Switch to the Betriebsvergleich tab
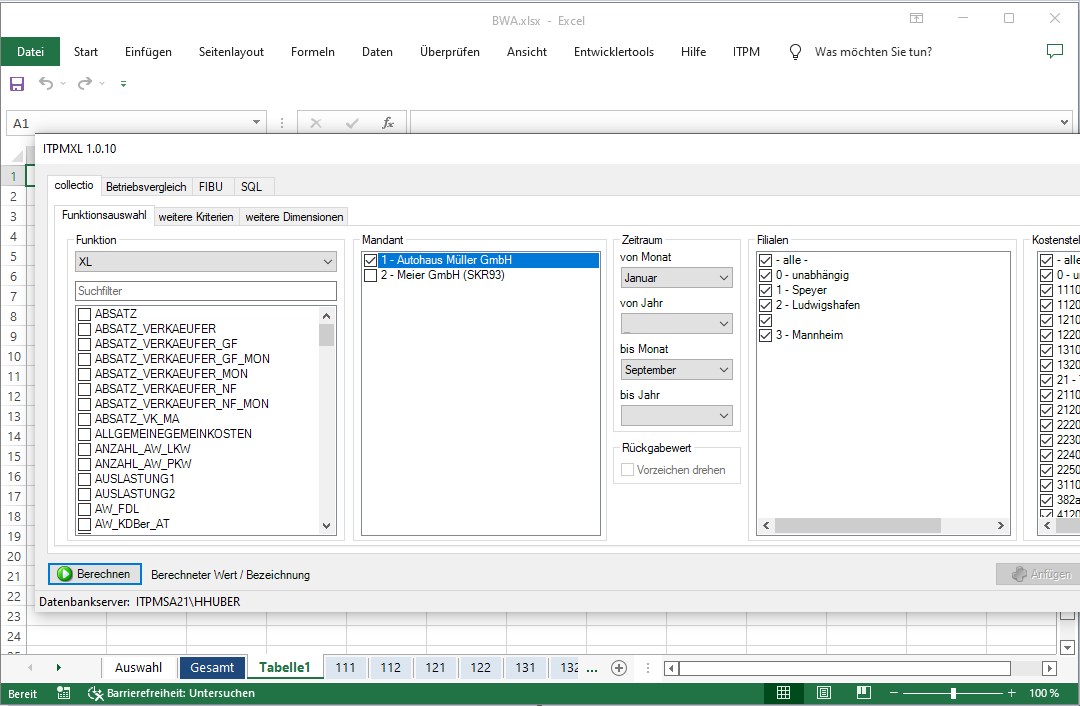The image size is (1080, 706). pyautogui.click(x=146, y=186)
